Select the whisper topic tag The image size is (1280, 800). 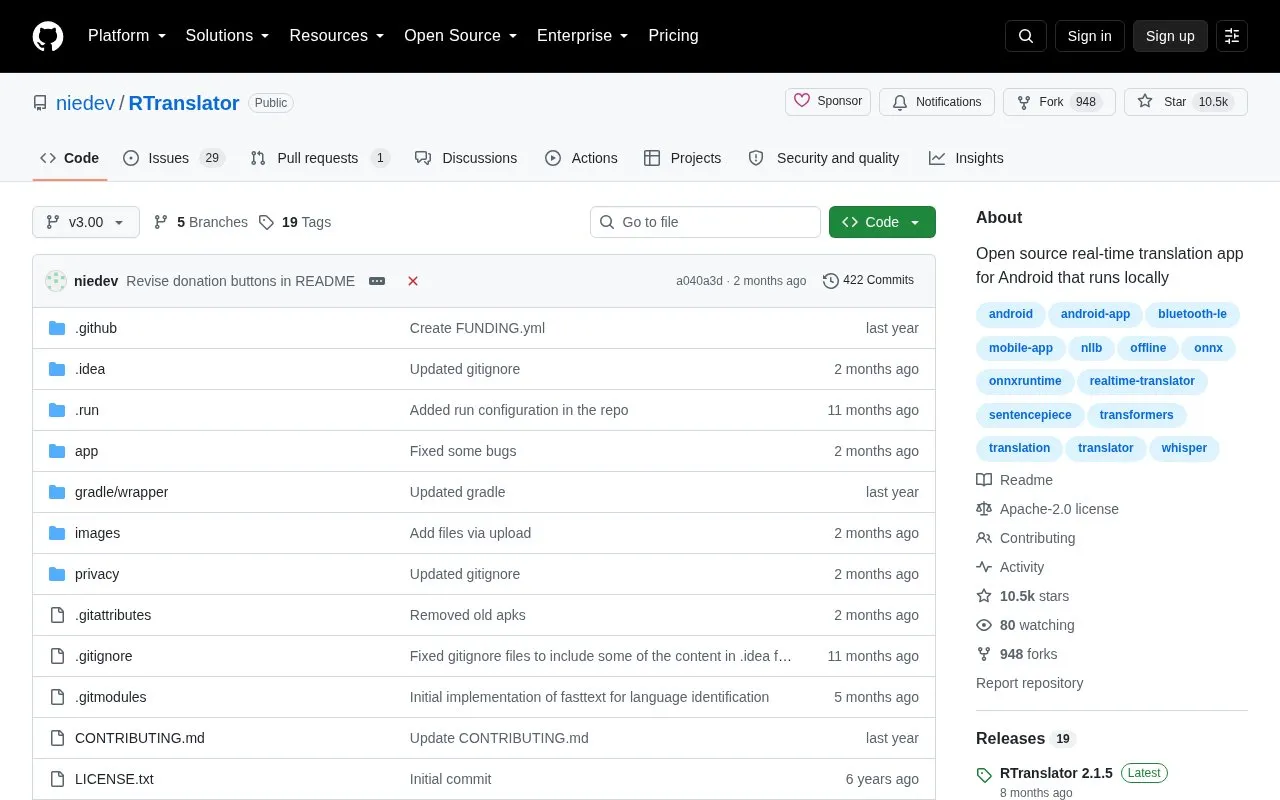pyautogui.click(x=1184, y=448)
